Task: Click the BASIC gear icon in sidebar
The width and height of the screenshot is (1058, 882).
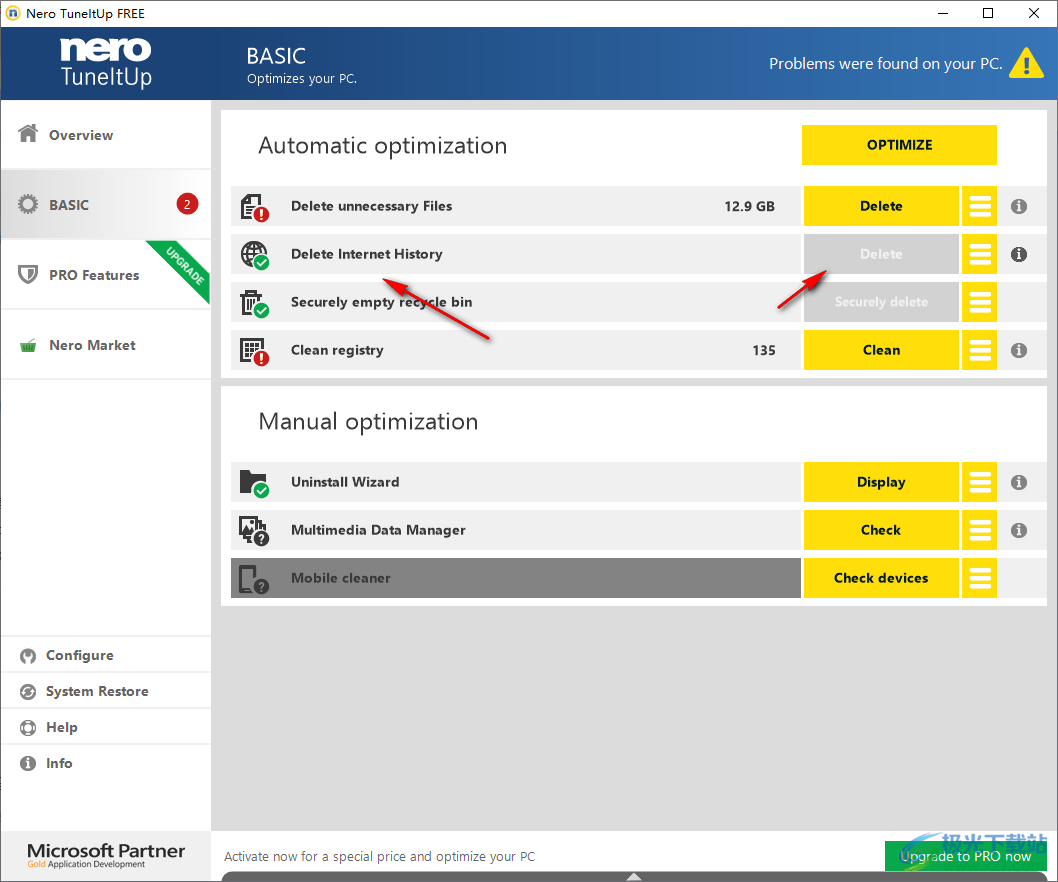Action: click(28, 204)
